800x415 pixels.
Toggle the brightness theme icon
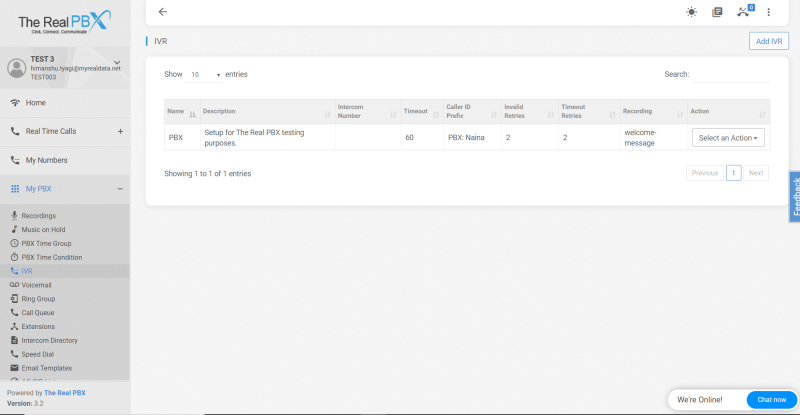(691, 12)
